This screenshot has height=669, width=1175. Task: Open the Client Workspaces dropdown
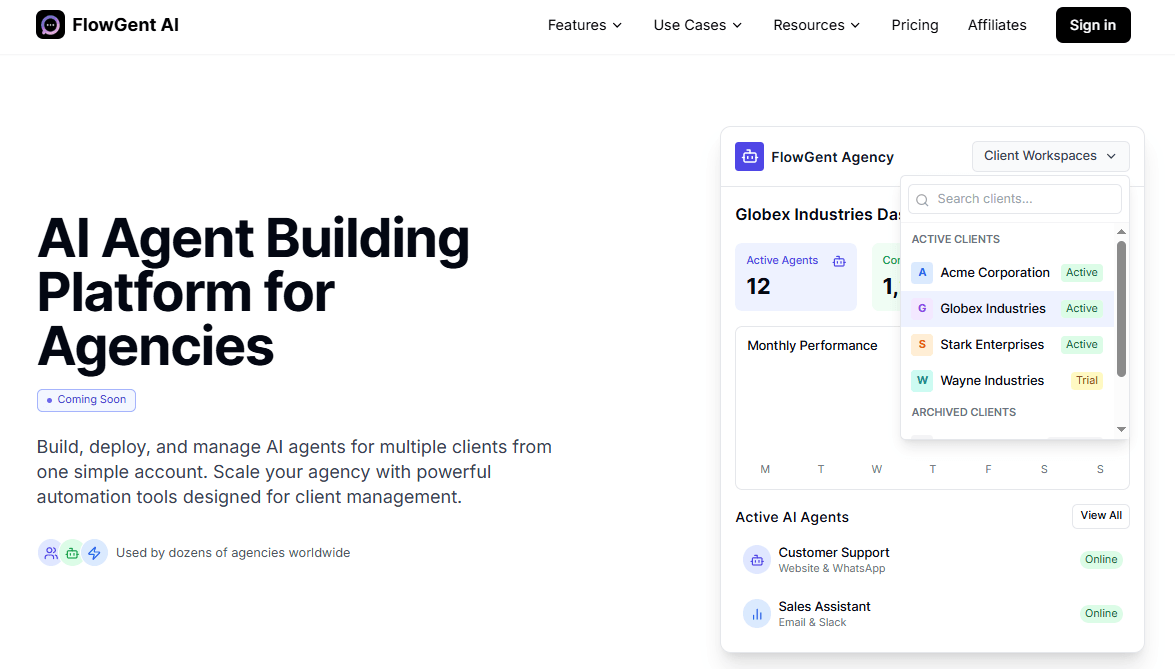coord(1050,155)
